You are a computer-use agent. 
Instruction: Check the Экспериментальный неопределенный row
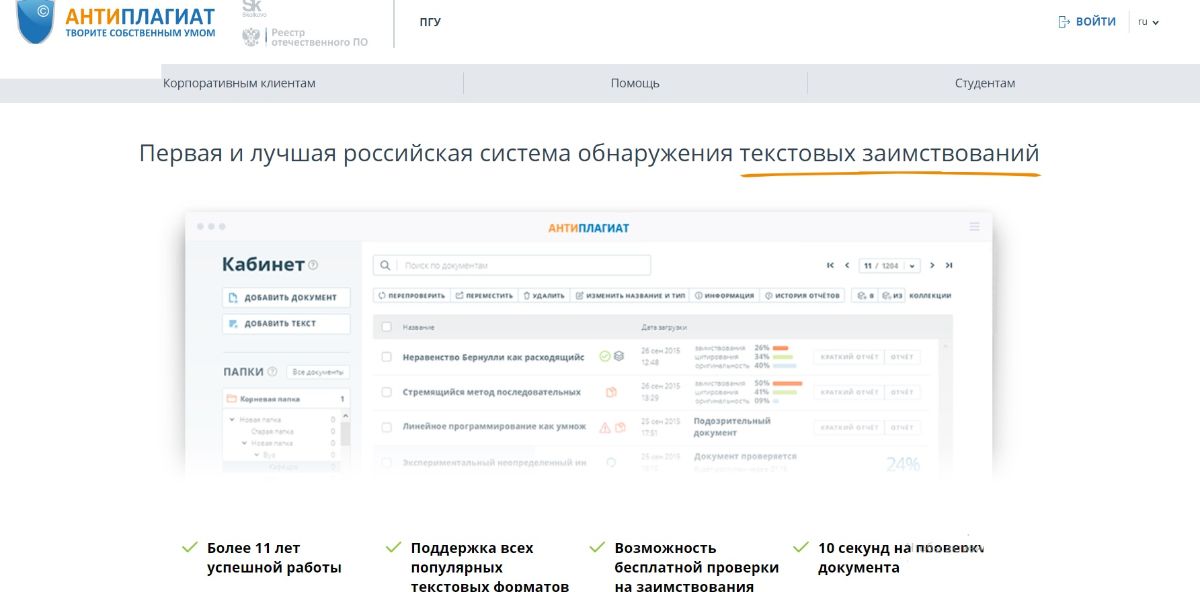(386, 462)
